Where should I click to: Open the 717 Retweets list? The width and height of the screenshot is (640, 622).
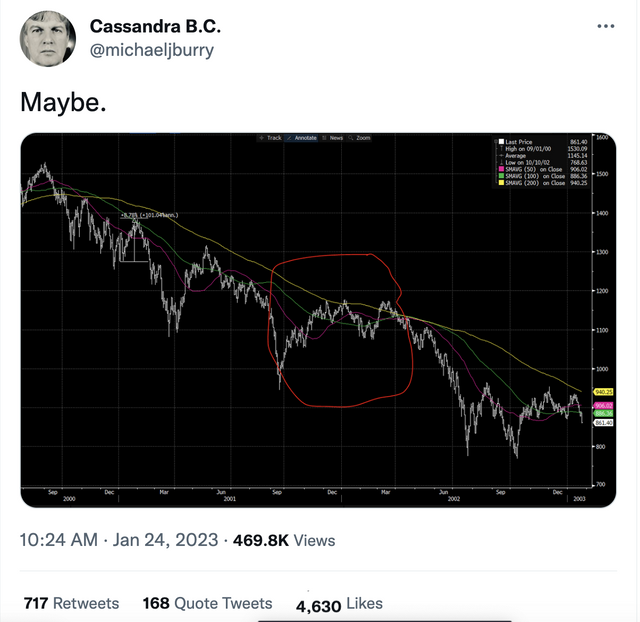[x=71, y=603]
